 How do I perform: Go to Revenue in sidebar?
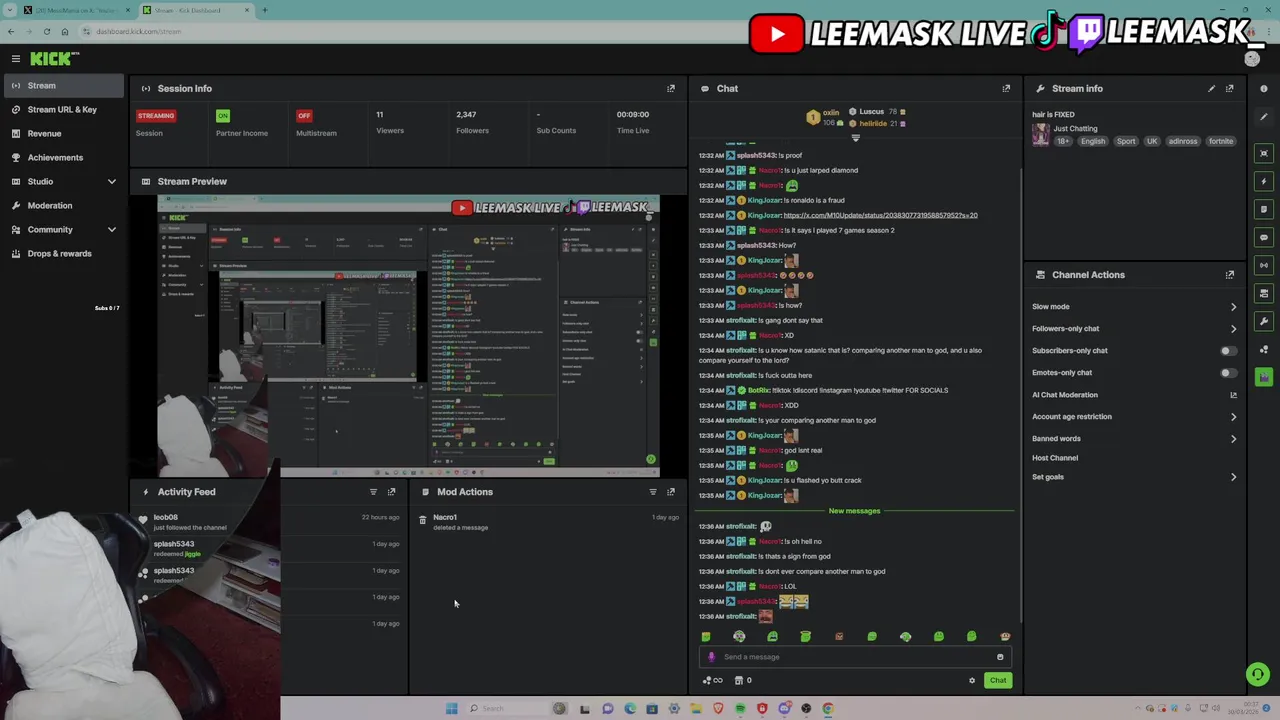pos(62,133)
